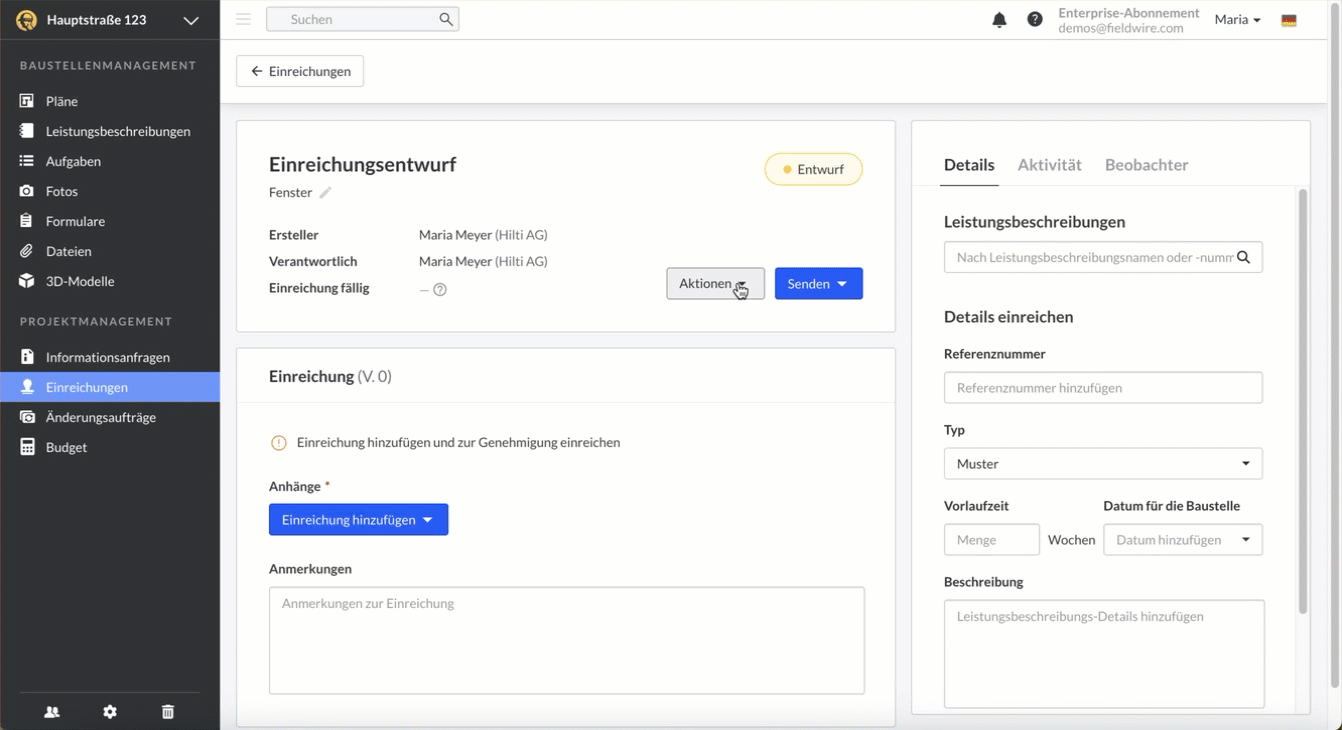Viewport: 1342px width, 730px height.
Task: Click the pencil icon next to Fenster
Action: click(325, 193)
